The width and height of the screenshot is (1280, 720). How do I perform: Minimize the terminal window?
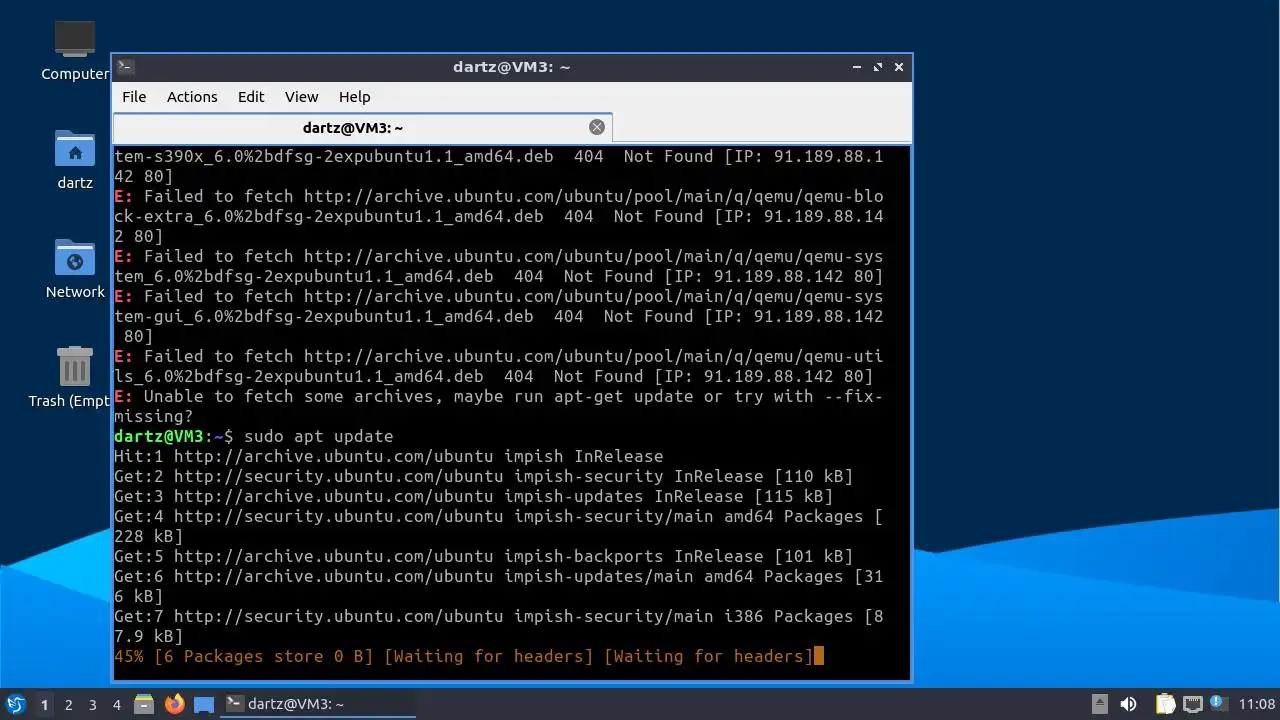coord(857,67)
